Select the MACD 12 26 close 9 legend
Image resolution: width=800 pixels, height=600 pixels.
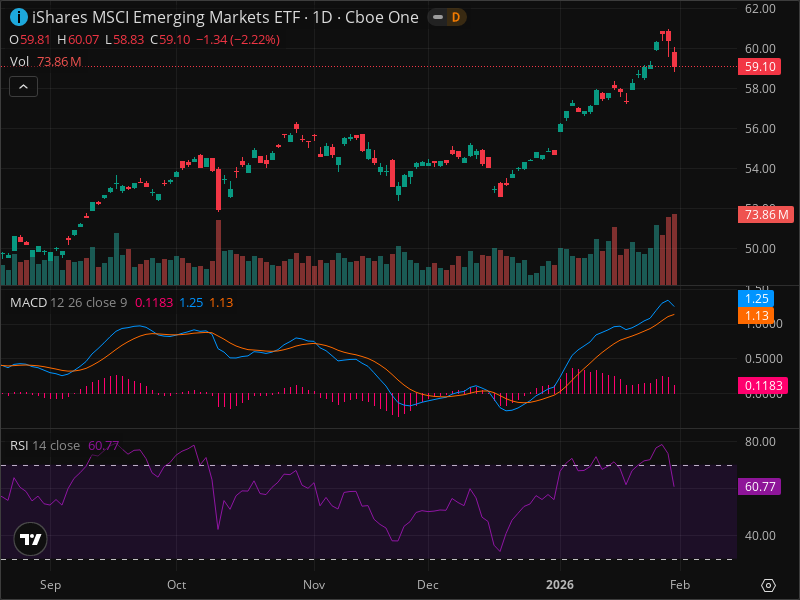pos(69,303)
